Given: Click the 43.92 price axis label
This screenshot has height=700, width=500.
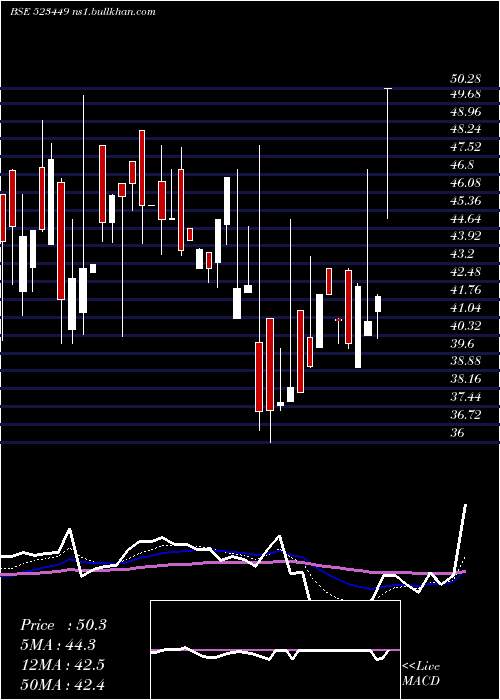Looking at the screenshot, I should tap(466, 236).
